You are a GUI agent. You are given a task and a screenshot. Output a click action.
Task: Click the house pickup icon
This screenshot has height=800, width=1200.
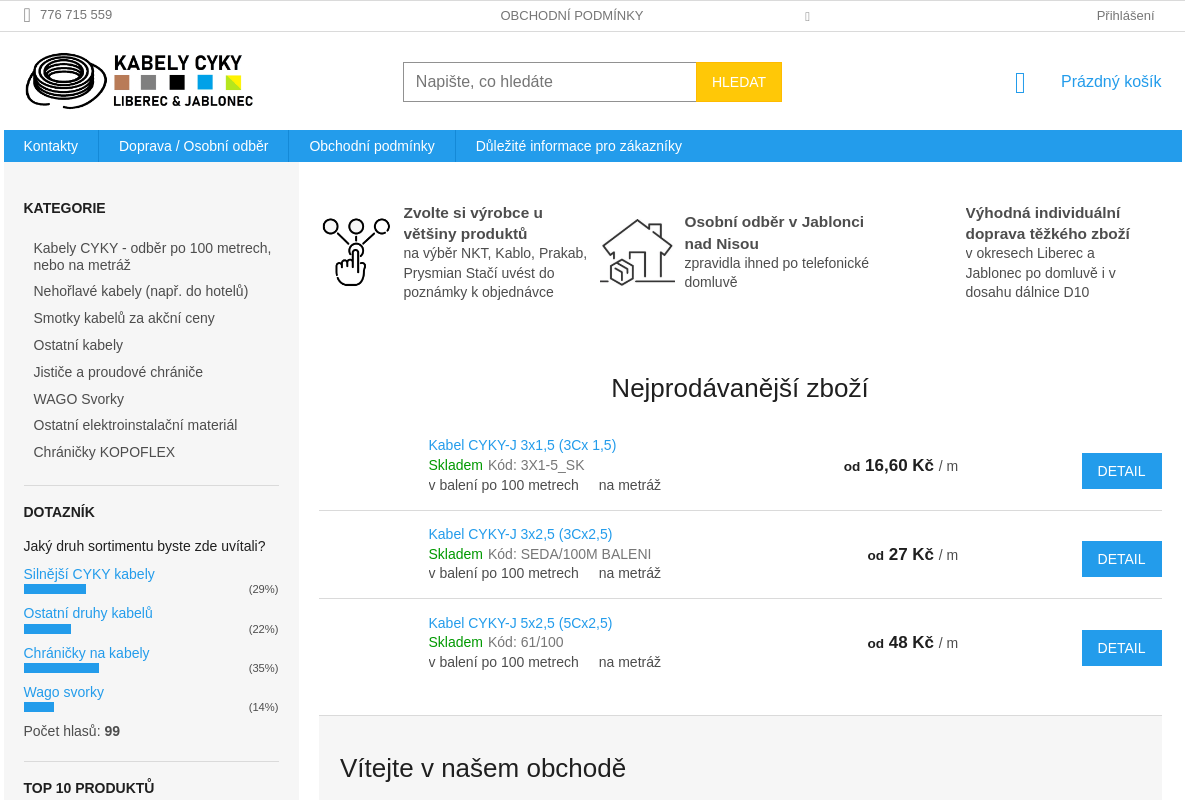click(x=637, y=252)
